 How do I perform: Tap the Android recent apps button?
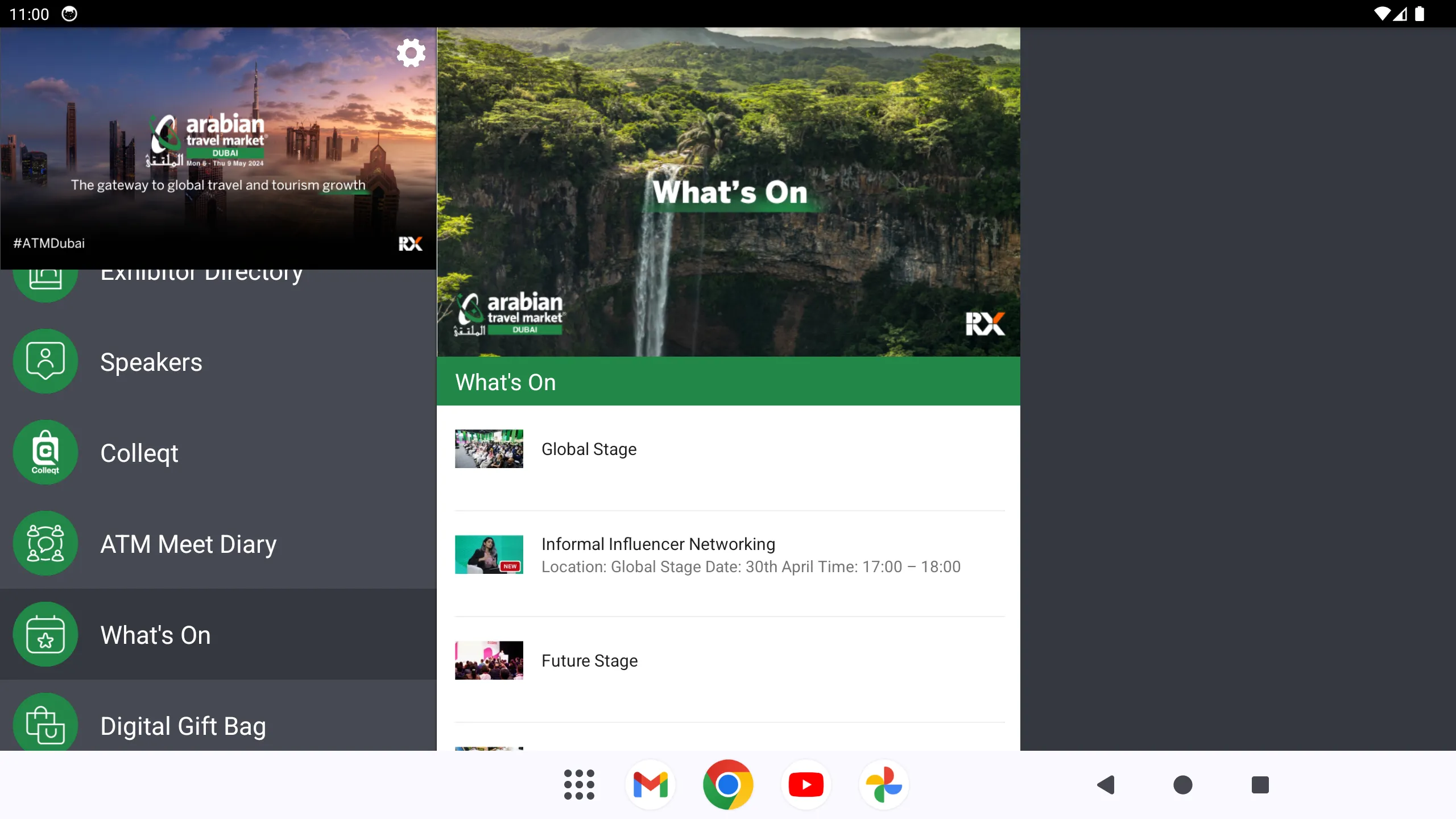[x=1260, y=785]
